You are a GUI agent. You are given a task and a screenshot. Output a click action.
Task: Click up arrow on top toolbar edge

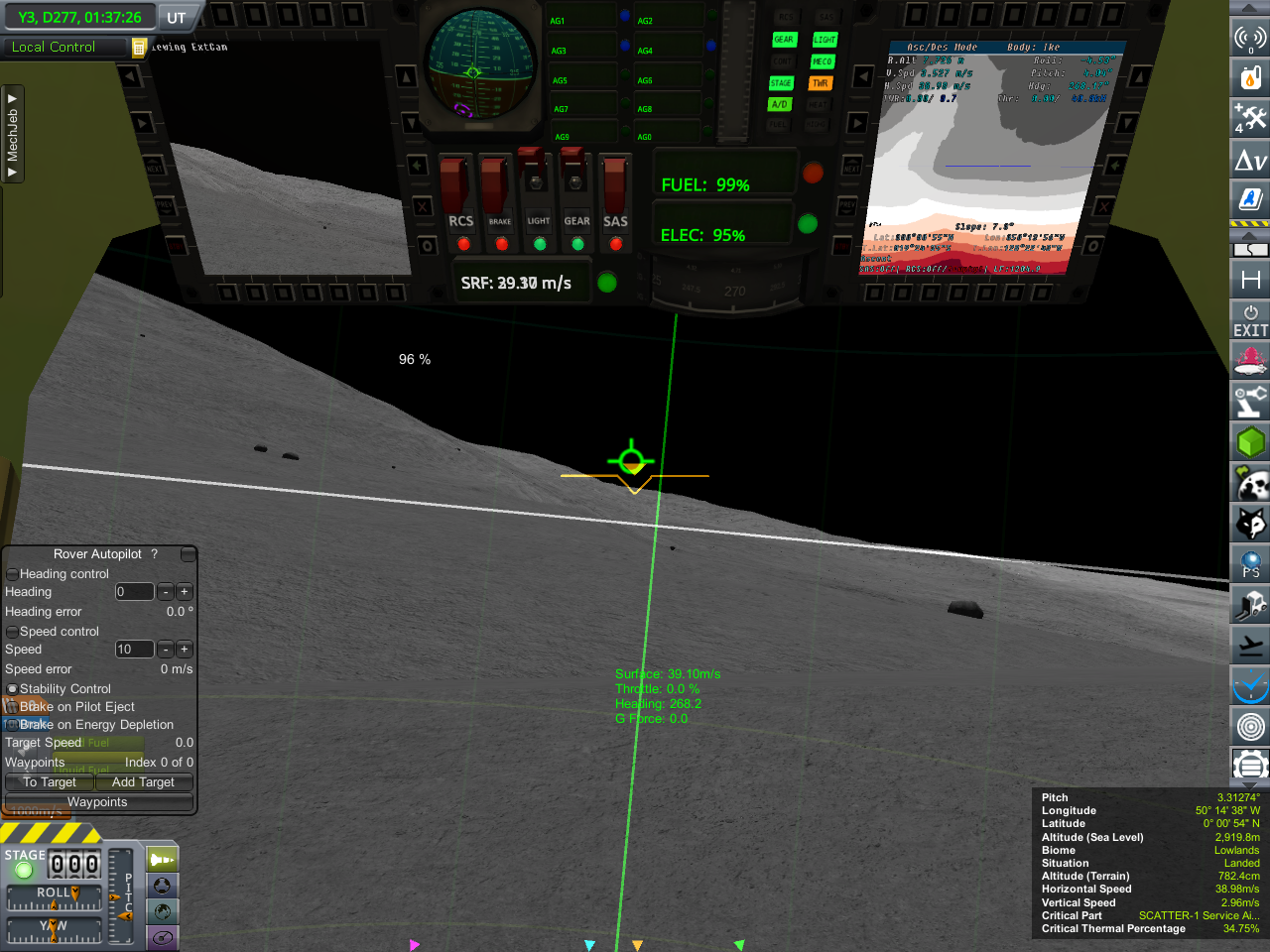tap(1250, 7)
